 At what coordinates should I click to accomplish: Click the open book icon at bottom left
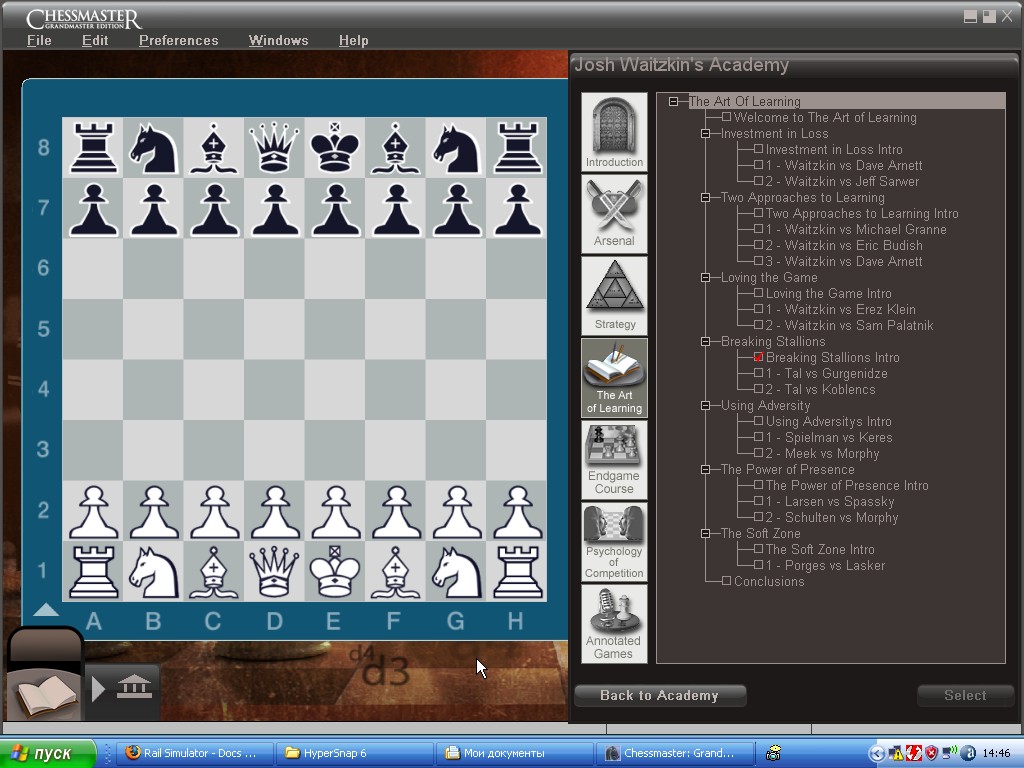45,695
